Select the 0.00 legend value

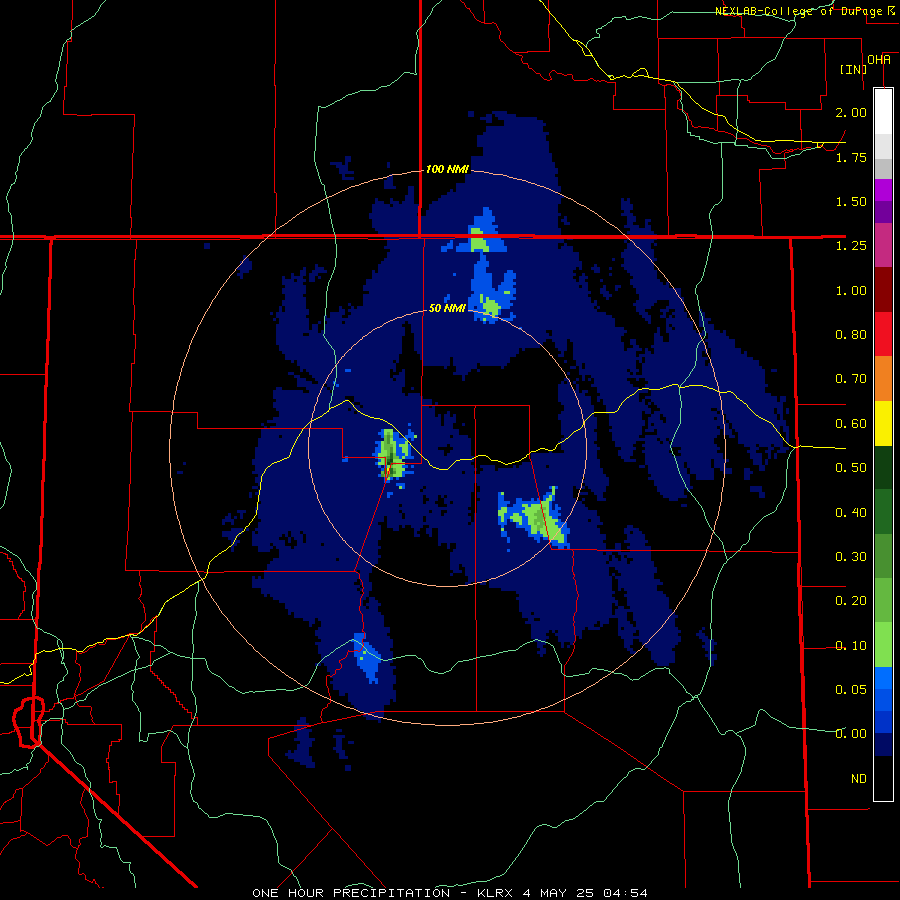click(x=851, y=734)
